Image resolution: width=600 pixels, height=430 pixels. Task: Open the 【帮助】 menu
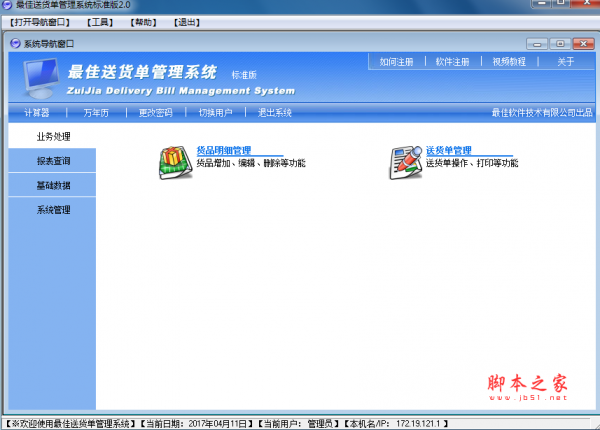(x=143, y=22)
